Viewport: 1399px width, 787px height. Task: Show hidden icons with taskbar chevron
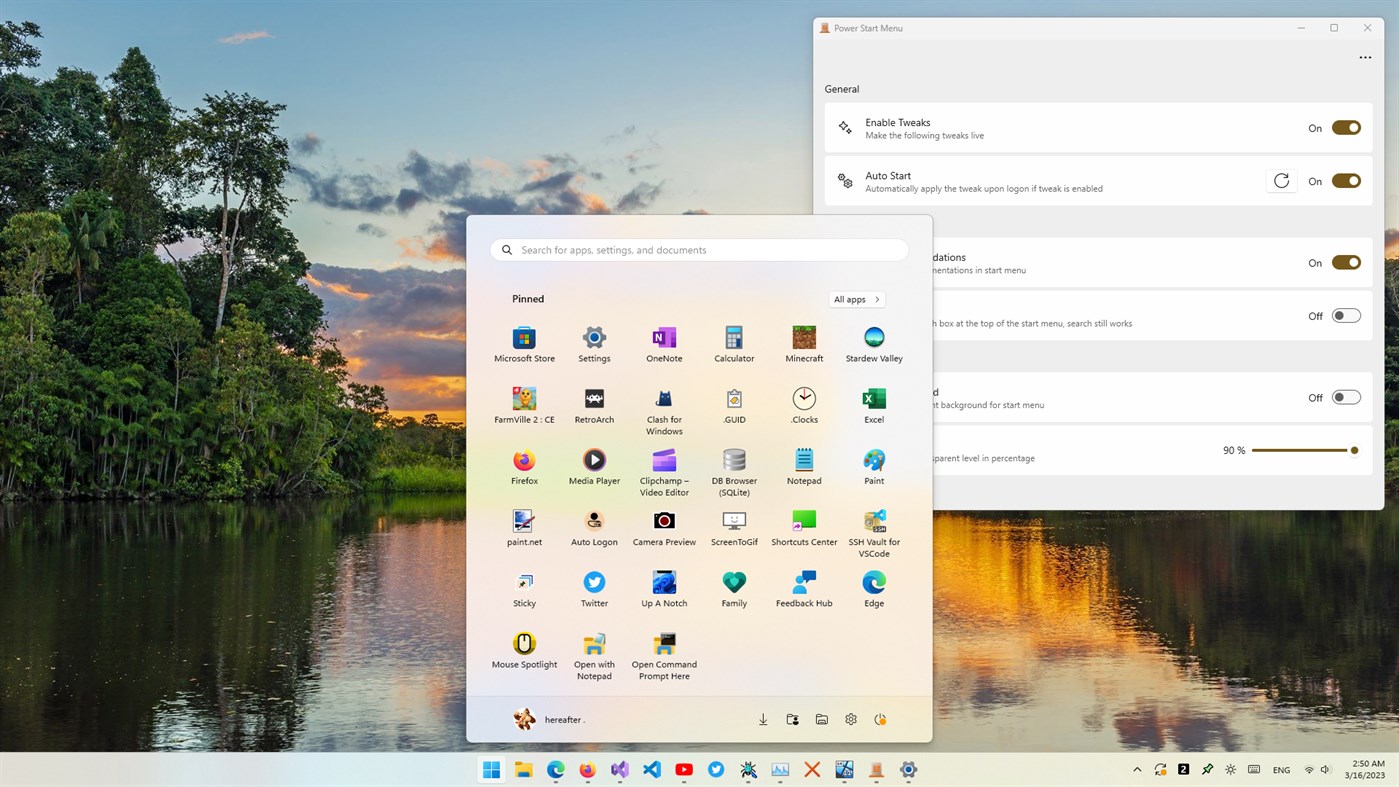coord(1137,770)
